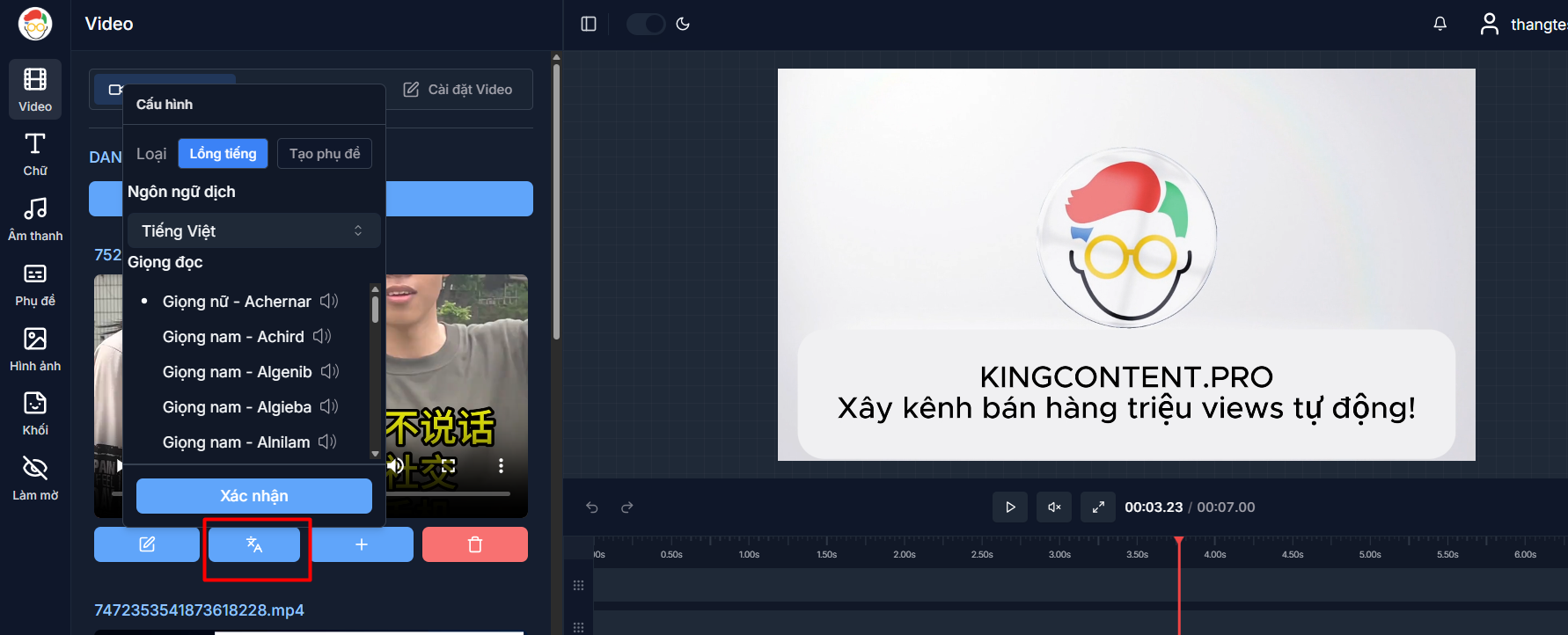Screen dimensions: 1568x635
Task: Click the 2.00s mark on timeline ruler
Action: pyautogui.click(x=905, y=554)
